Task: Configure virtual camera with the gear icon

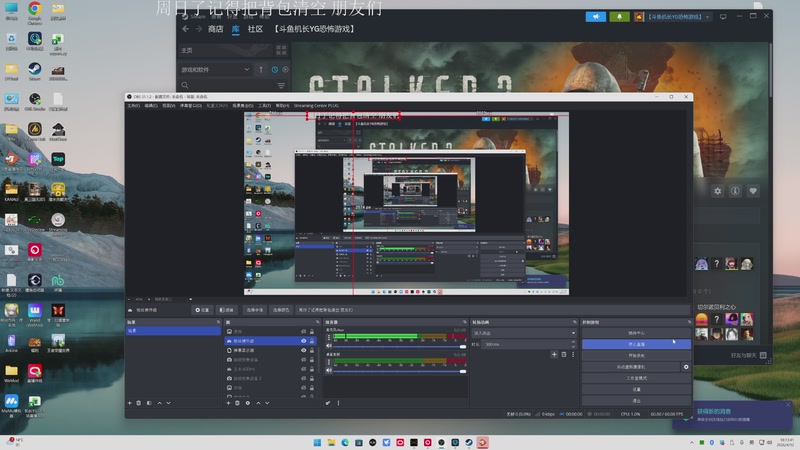Action: click(686, 367)
